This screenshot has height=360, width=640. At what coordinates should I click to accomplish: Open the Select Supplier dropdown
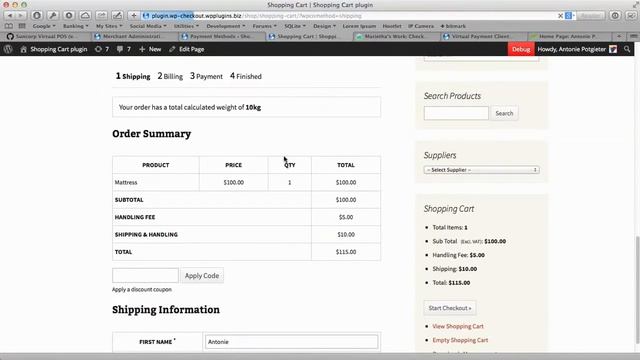(x=482, y=170)
